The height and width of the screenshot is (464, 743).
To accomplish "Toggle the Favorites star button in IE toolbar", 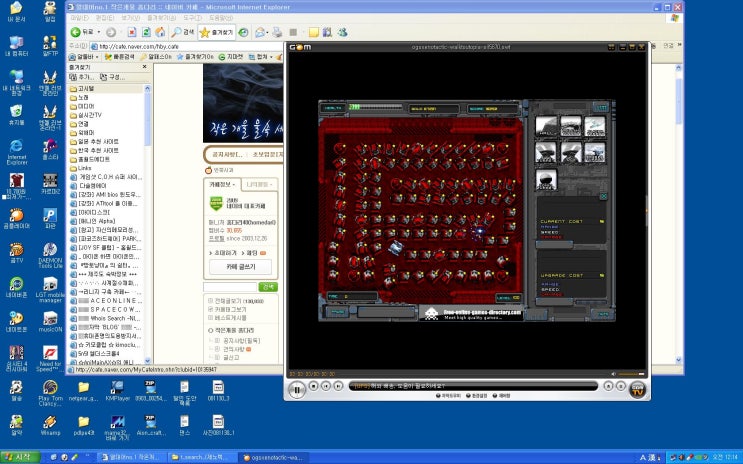I will tap(217, 32).
